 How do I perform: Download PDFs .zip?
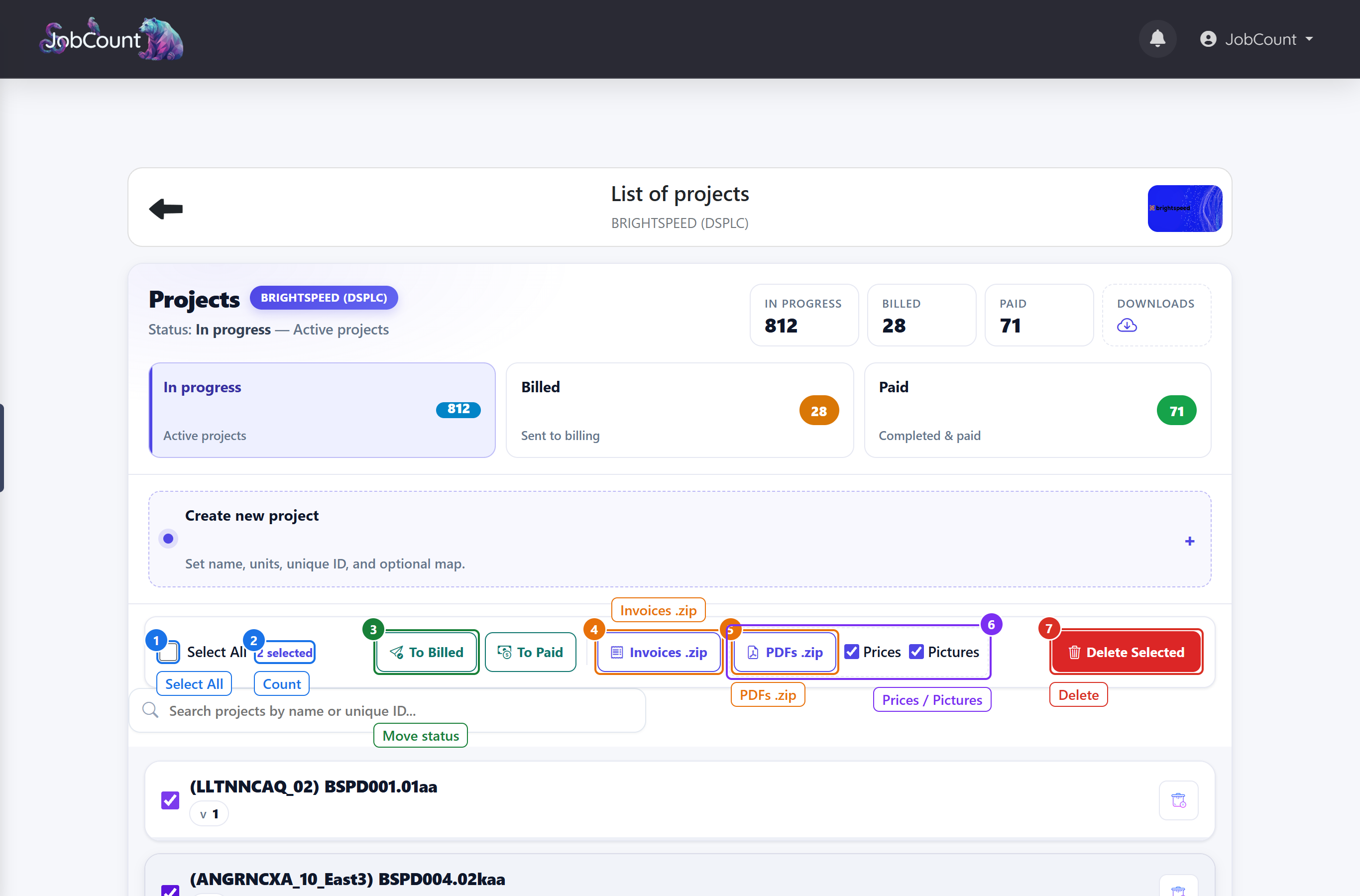[x=785, y=652]
